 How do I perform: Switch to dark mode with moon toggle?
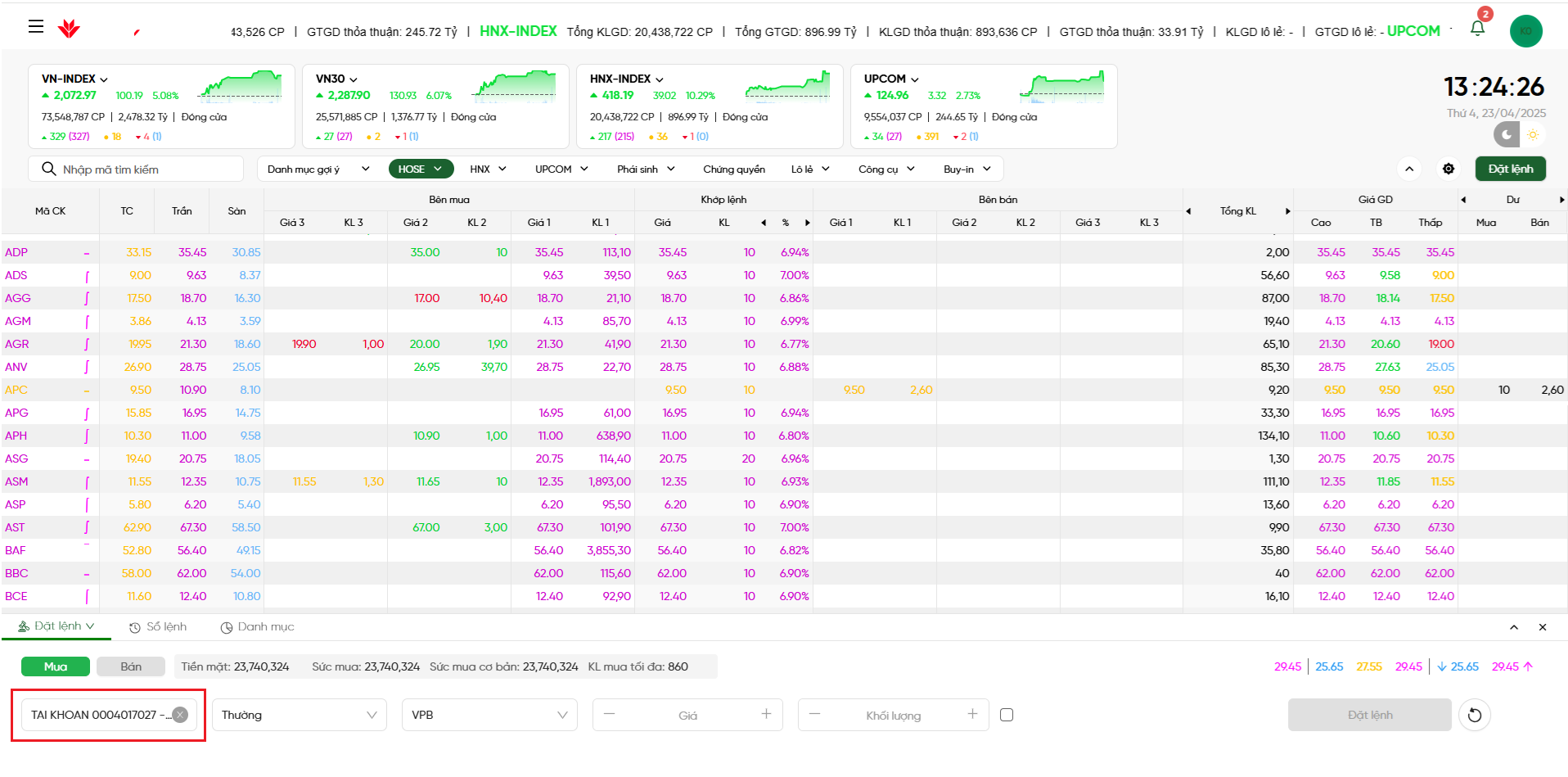(x=1507, y=134)
